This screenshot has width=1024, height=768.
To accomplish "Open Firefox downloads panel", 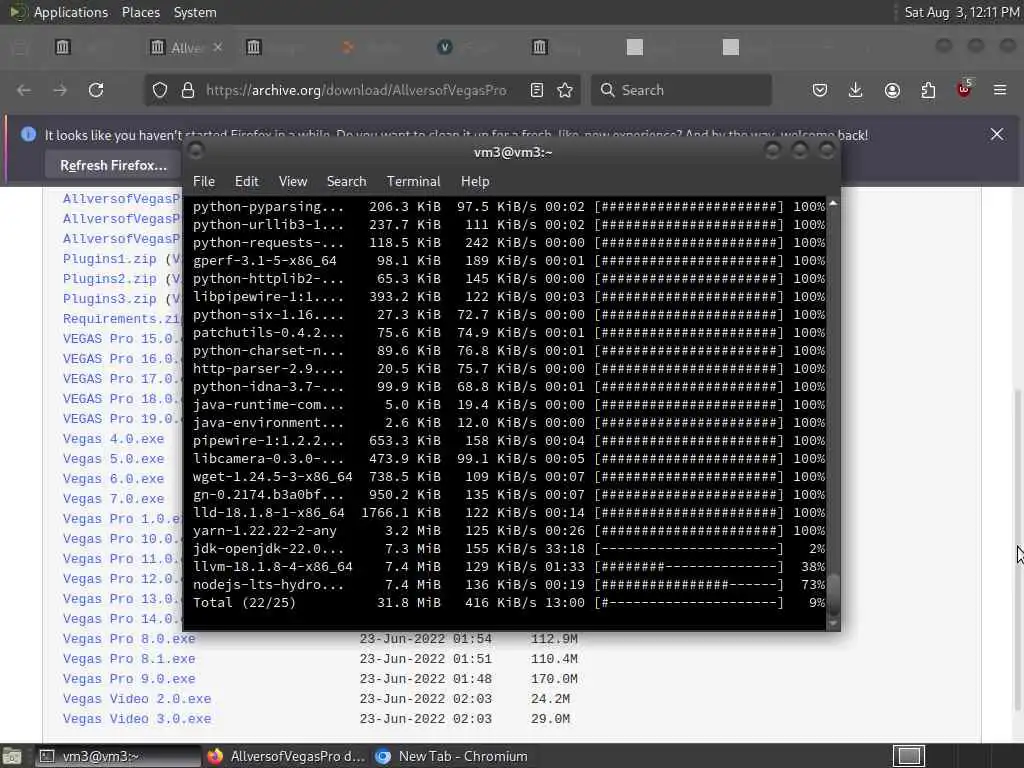I will (856, 90).
